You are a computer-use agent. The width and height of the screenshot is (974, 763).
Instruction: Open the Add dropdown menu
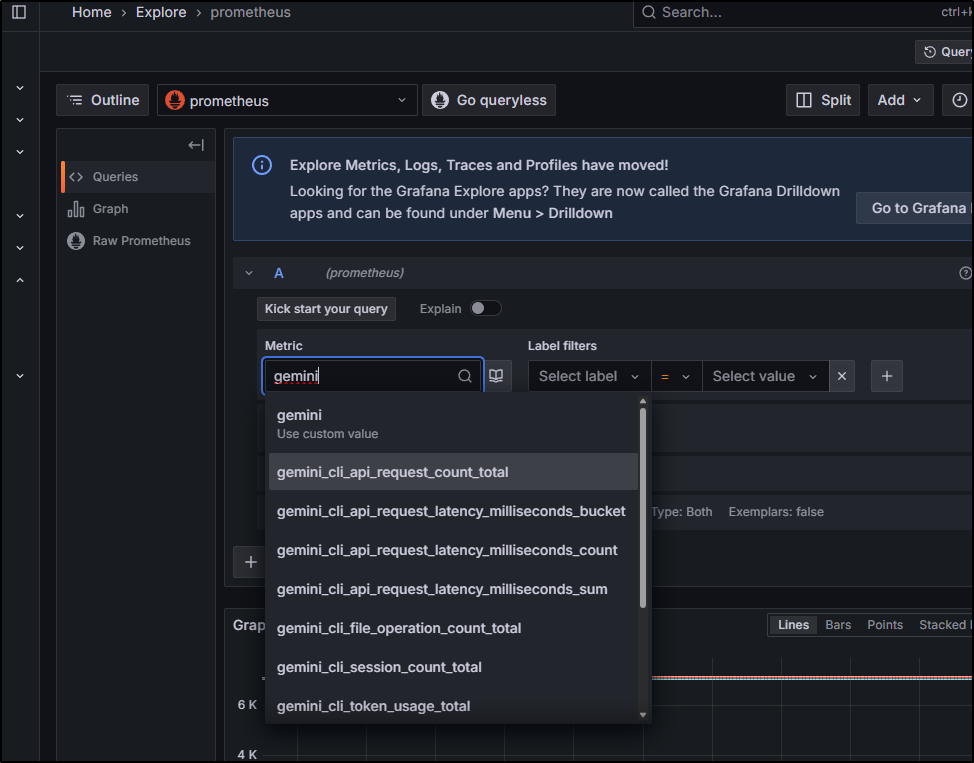[900, 100]
